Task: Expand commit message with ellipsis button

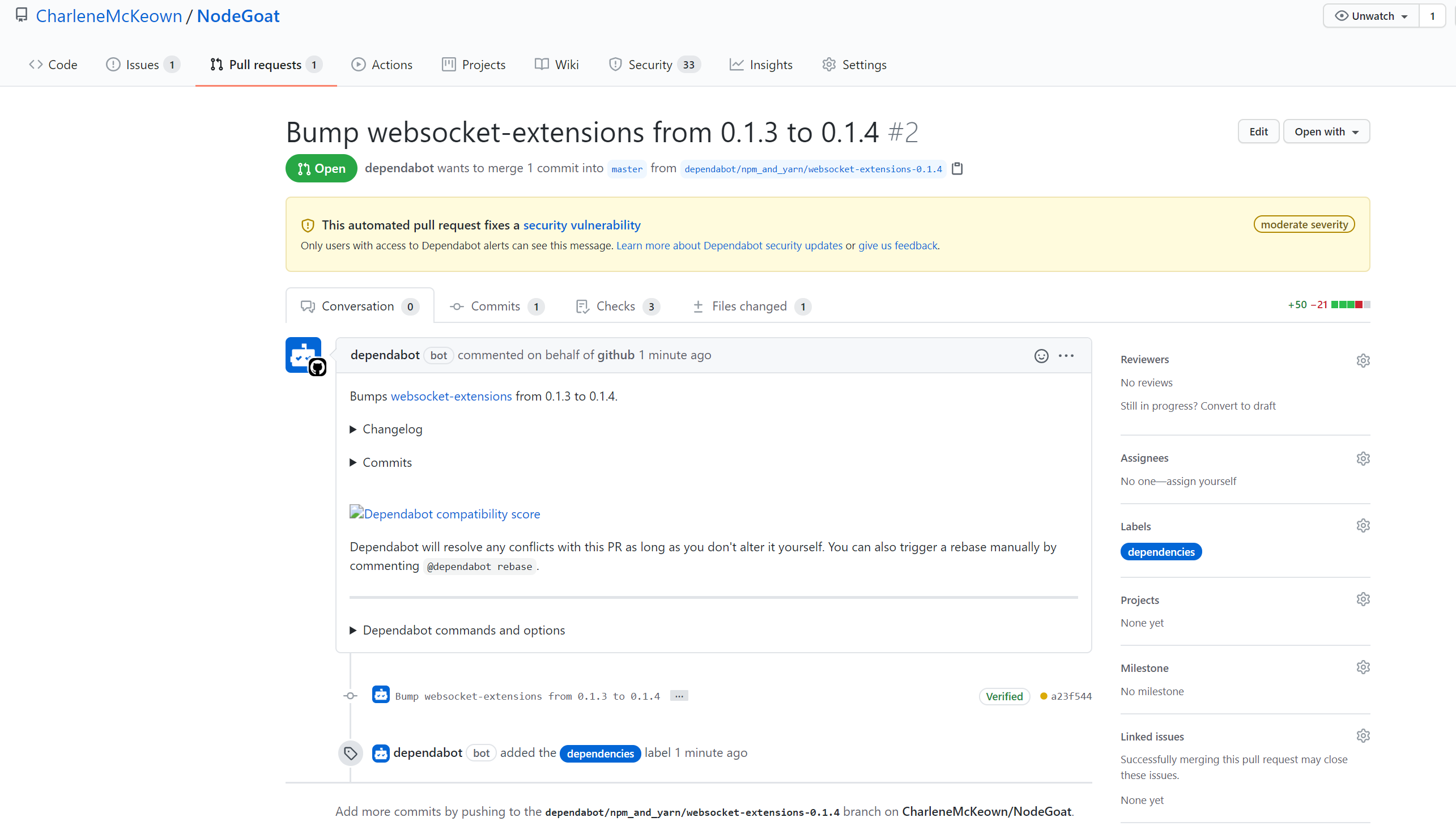Action: [679, 696]
